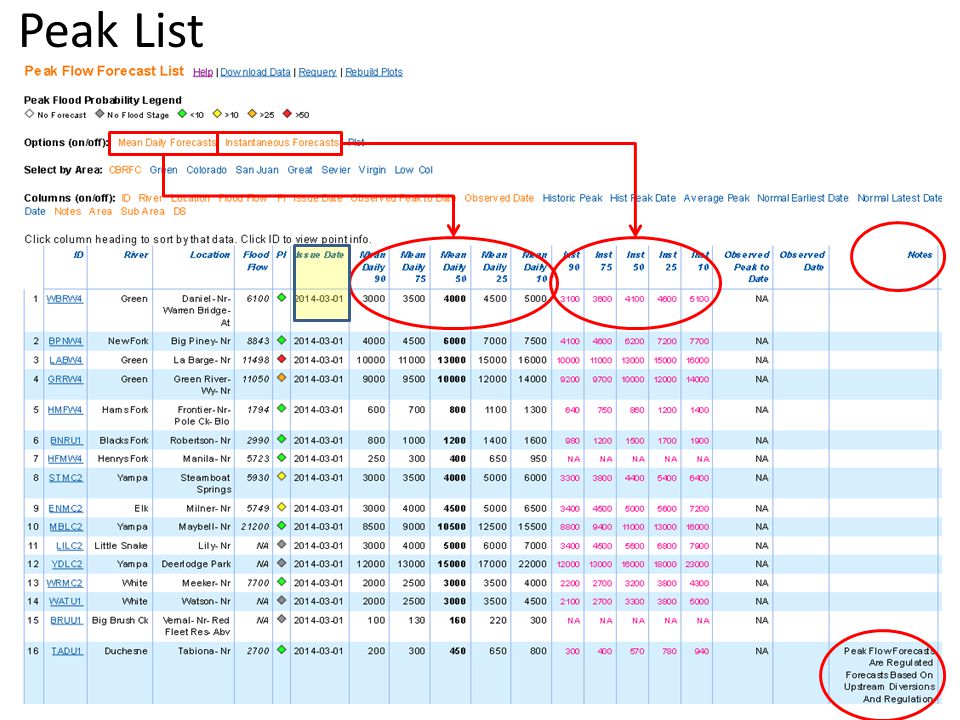Select the Colorado area
The height and width of the screenshot is (720, 960).
206,170
